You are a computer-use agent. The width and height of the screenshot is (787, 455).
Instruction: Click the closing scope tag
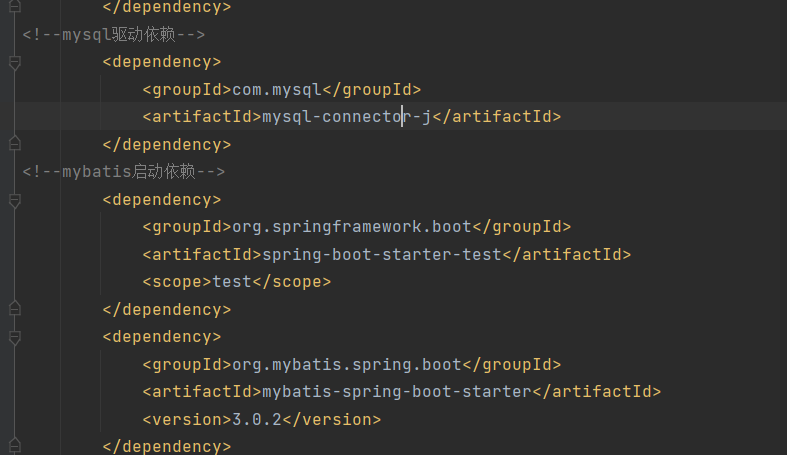(292, 282)
